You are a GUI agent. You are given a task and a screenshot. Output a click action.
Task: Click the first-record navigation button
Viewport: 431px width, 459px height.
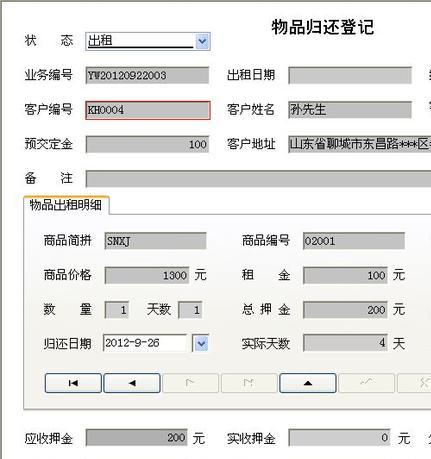(73, 383)
